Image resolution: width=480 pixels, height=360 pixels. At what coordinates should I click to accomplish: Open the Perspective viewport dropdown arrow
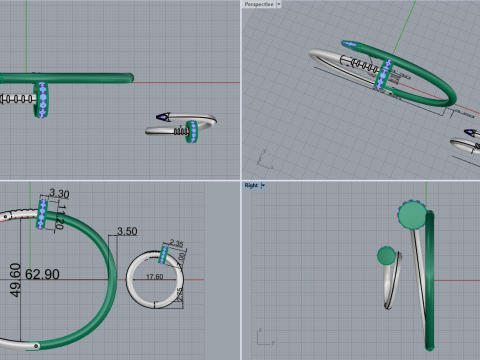pyautogui.click(x=279, y=4)
